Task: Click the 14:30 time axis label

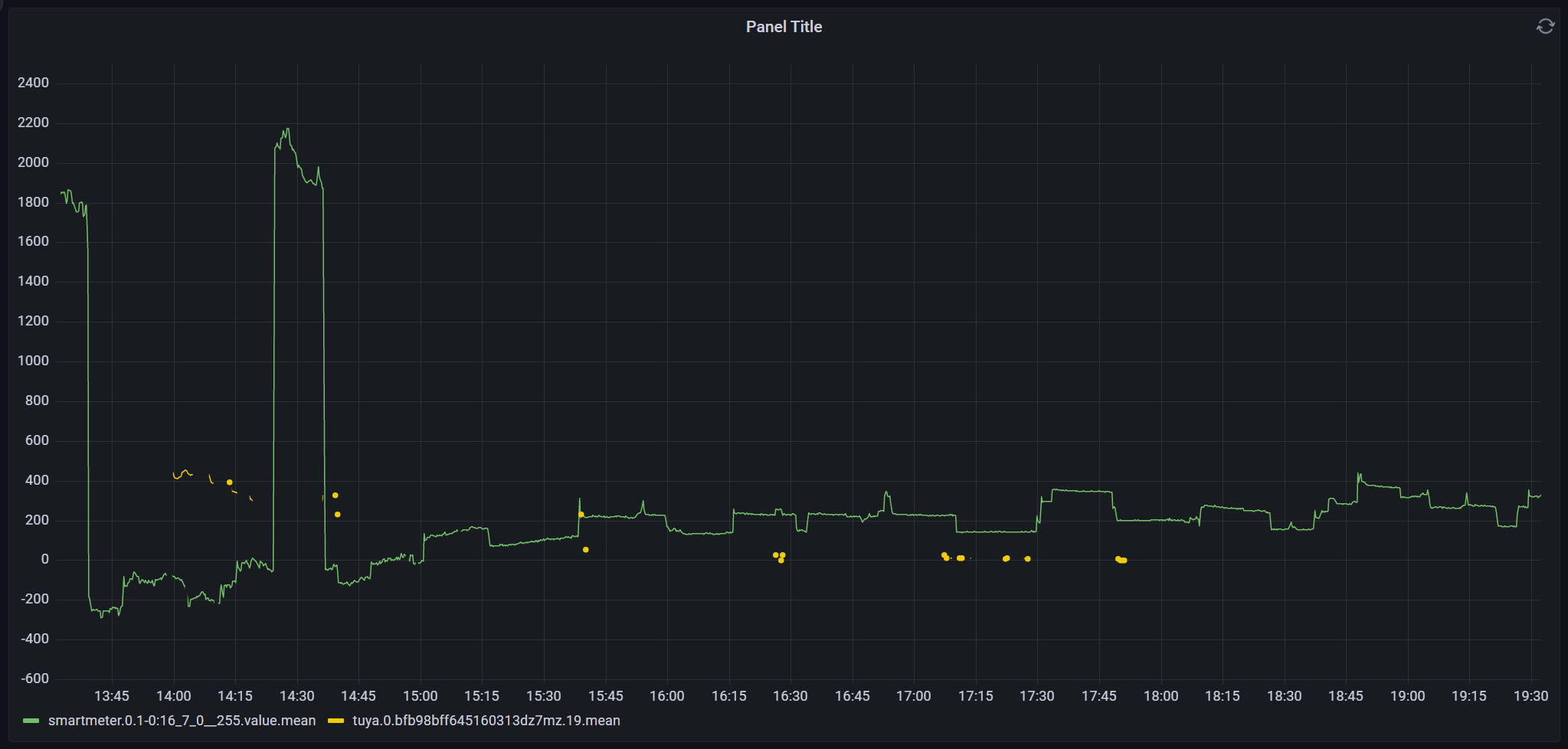Action: (297, 696)
